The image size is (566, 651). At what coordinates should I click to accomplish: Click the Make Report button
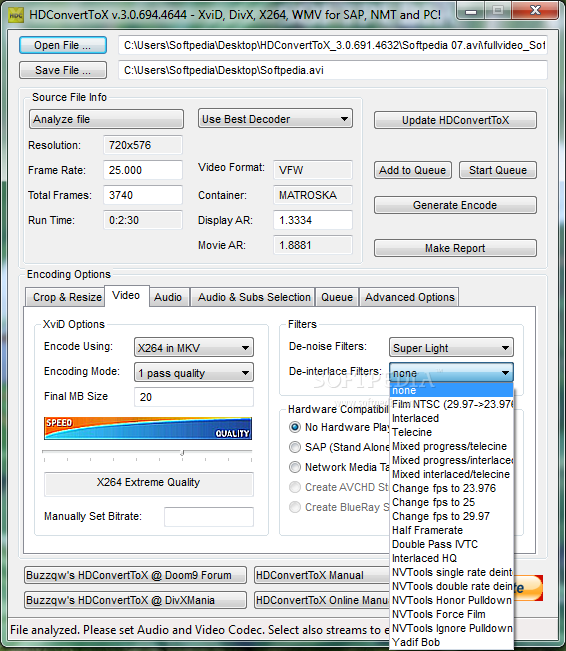click(455, 248)
